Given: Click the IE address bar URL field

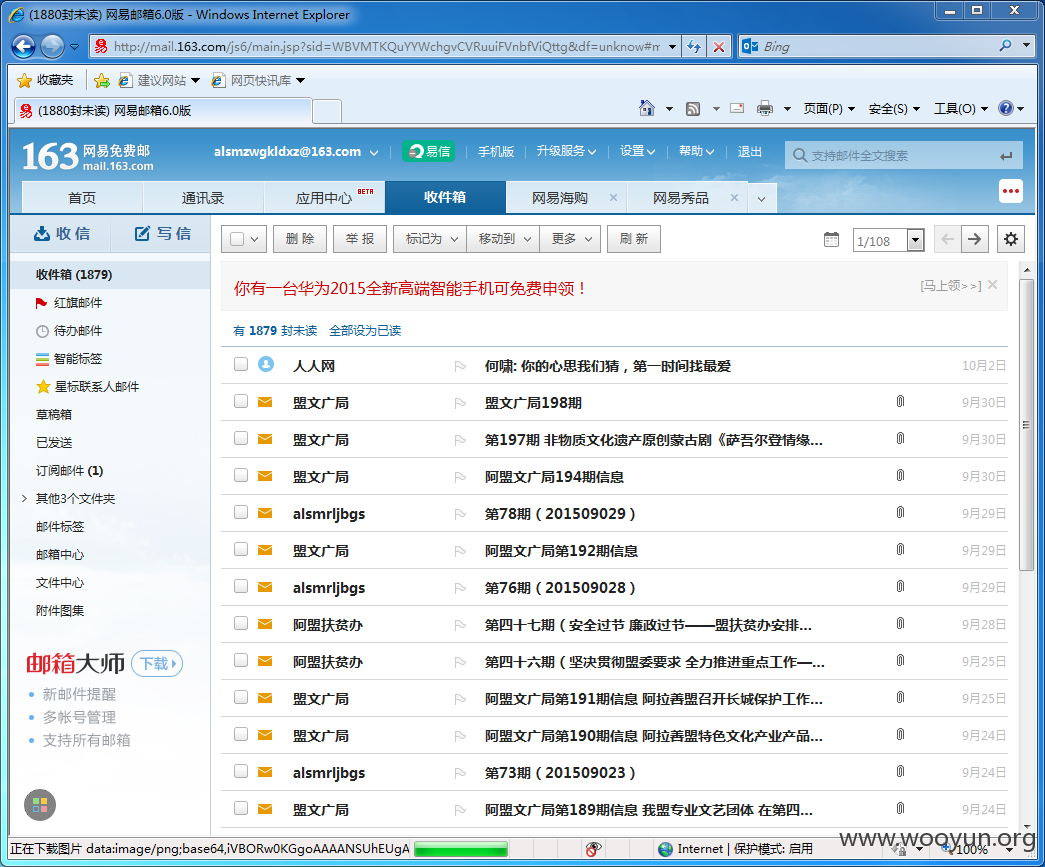Looking at the screenshot, I should click(x=387, y=47).
